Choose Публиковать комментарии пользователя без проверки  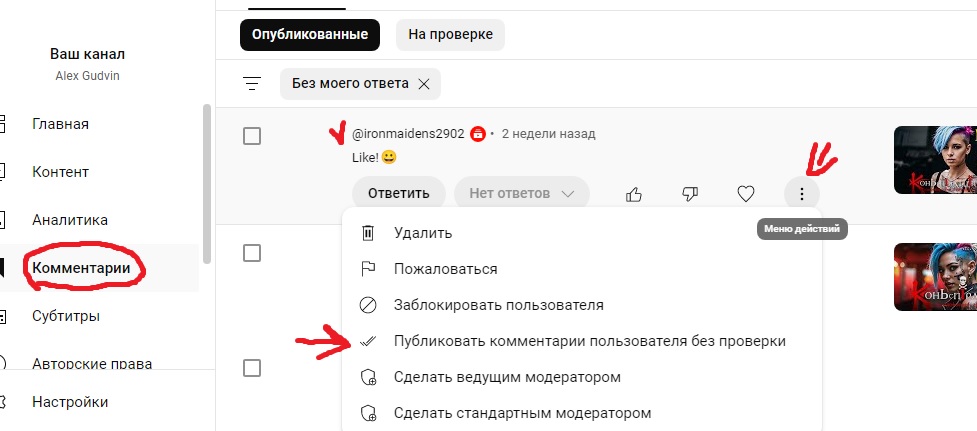click(x=589, y=341)
